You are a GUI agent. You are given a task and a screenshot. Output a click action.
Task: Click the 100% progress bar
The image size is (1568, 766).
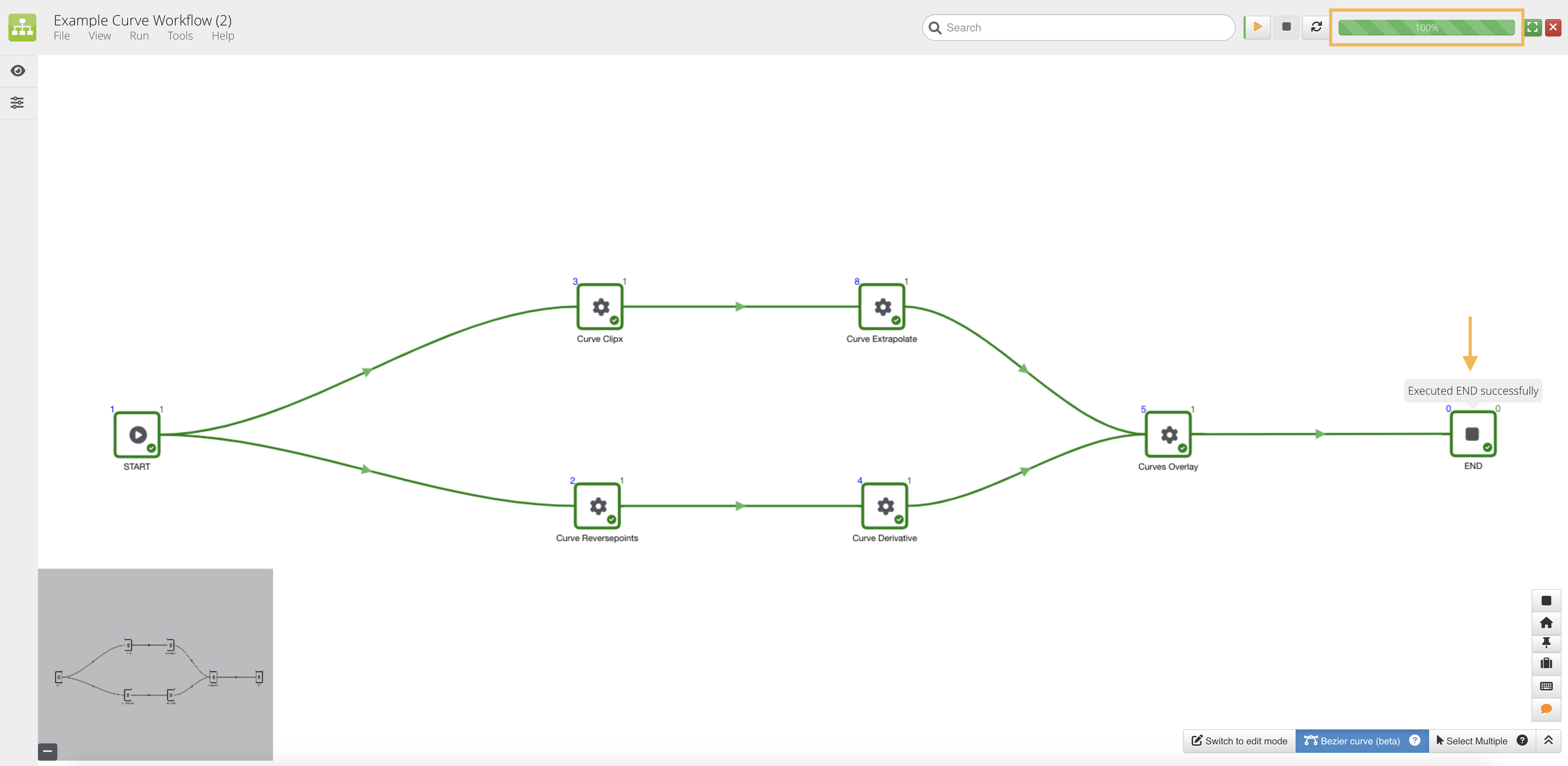(1426, 27)
